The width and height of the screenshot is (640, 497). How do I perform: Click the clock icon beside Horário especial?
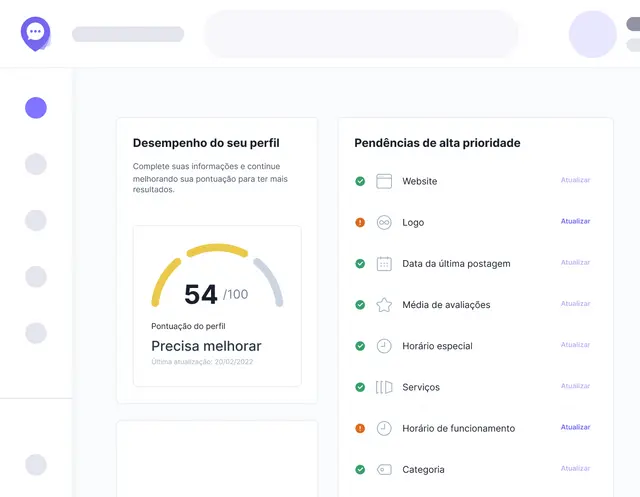point(384,346)
